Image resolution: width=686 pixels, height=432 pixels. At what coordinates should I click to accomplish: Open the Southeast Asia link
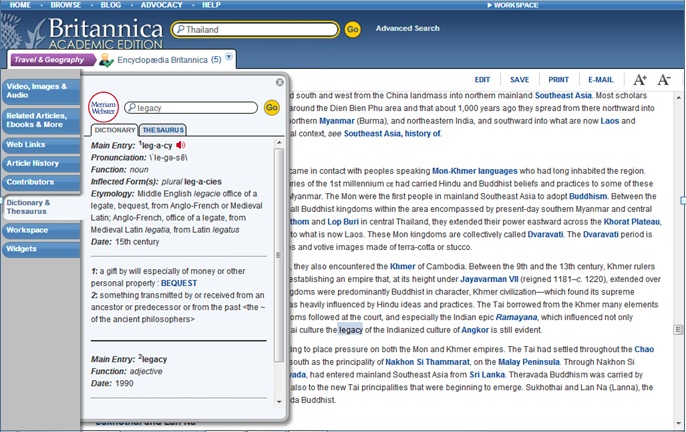click(563, 95)
